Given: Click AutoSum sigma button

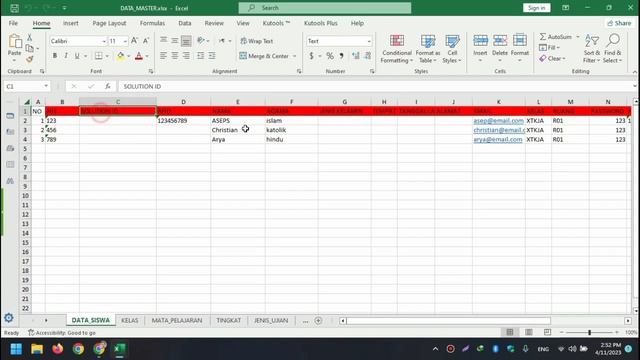Looking at the screenshot, I should tap(556, 37).
